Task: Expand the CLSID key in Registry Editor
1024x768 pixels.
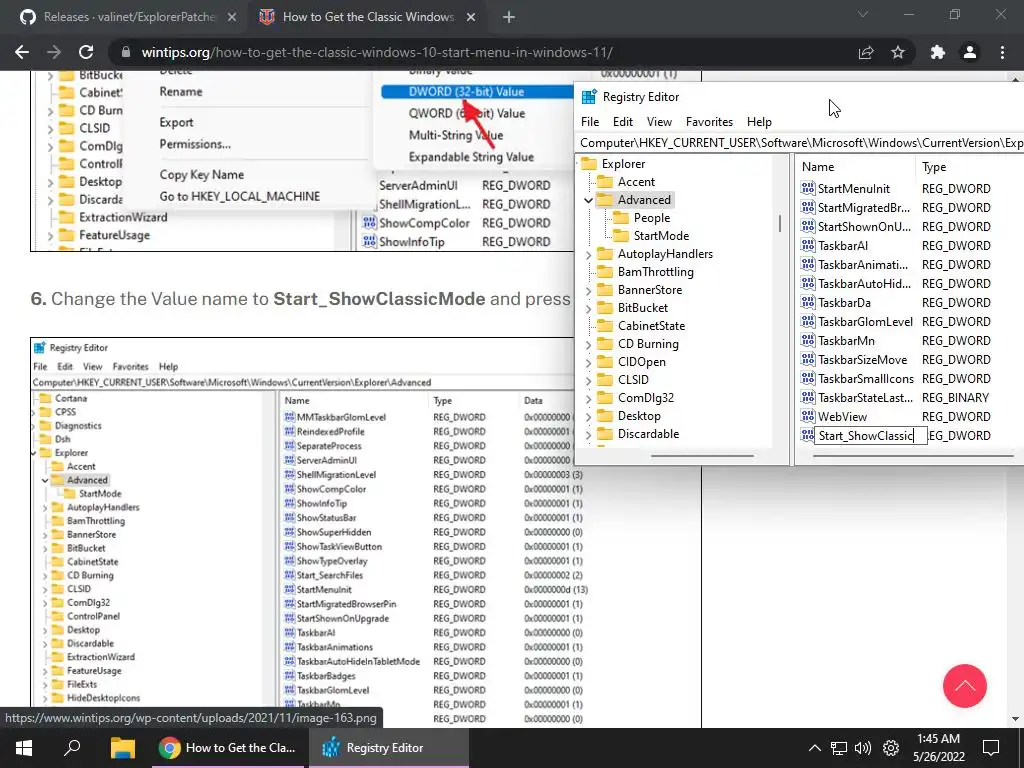Action: 588,380
